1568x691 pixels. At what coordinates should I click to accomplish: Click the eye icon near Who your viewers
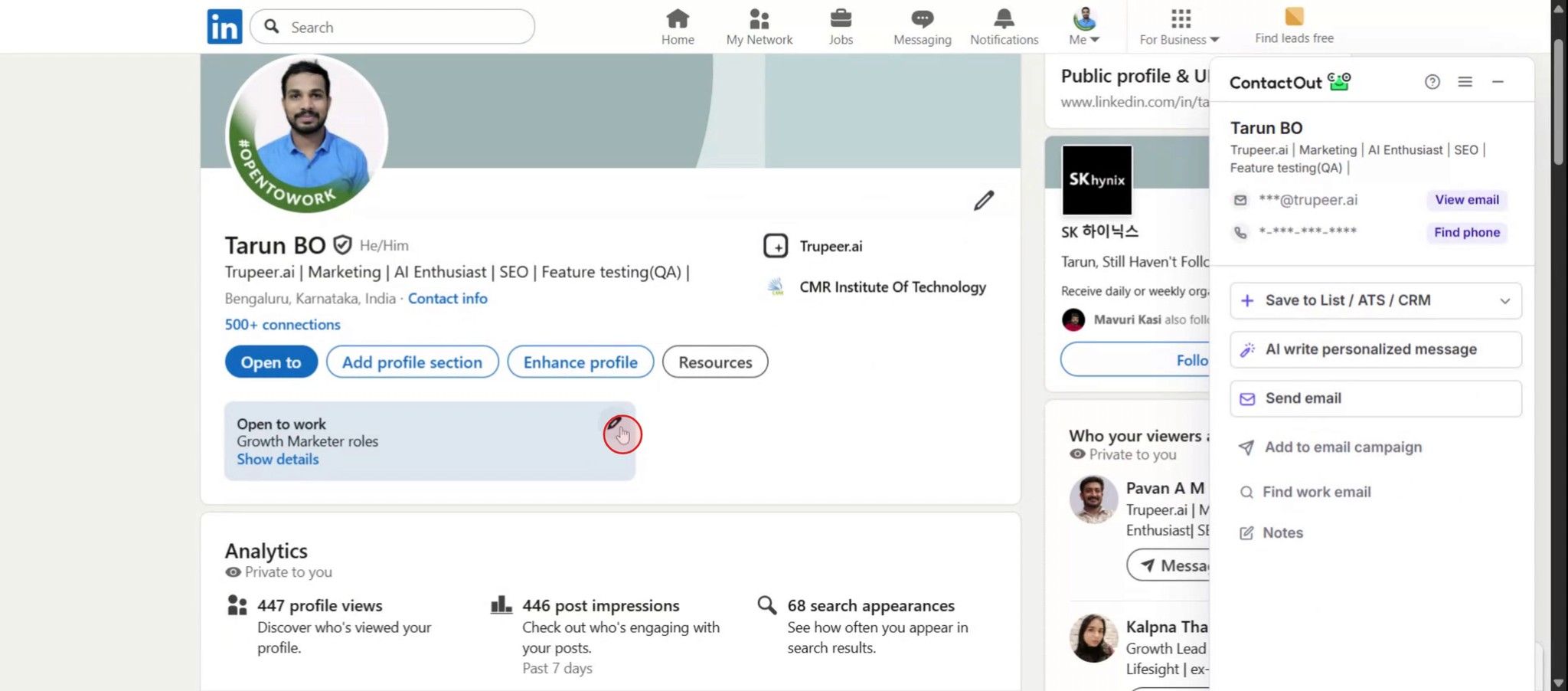click(x=1076, y=454)
